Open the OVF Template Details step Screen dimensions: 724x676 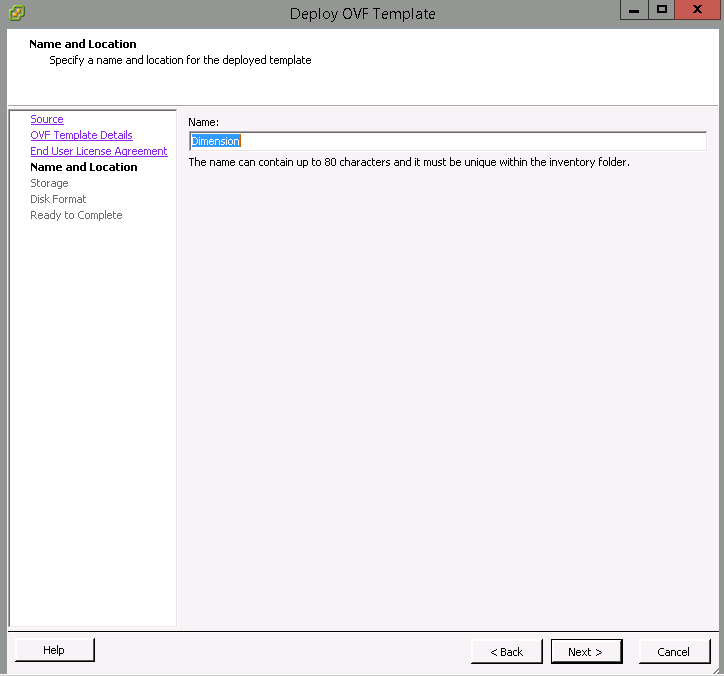[81, 135]
